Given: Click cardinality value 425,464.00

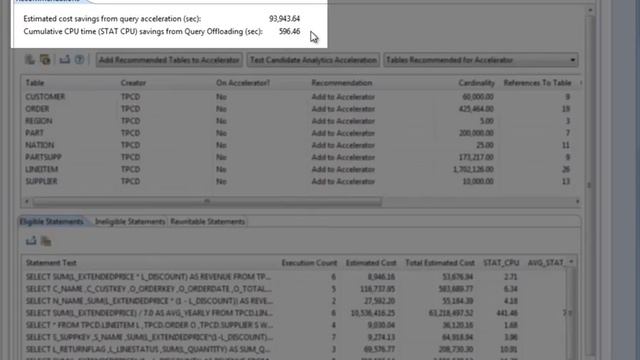Looking at the screenshot, I should 476,109.
